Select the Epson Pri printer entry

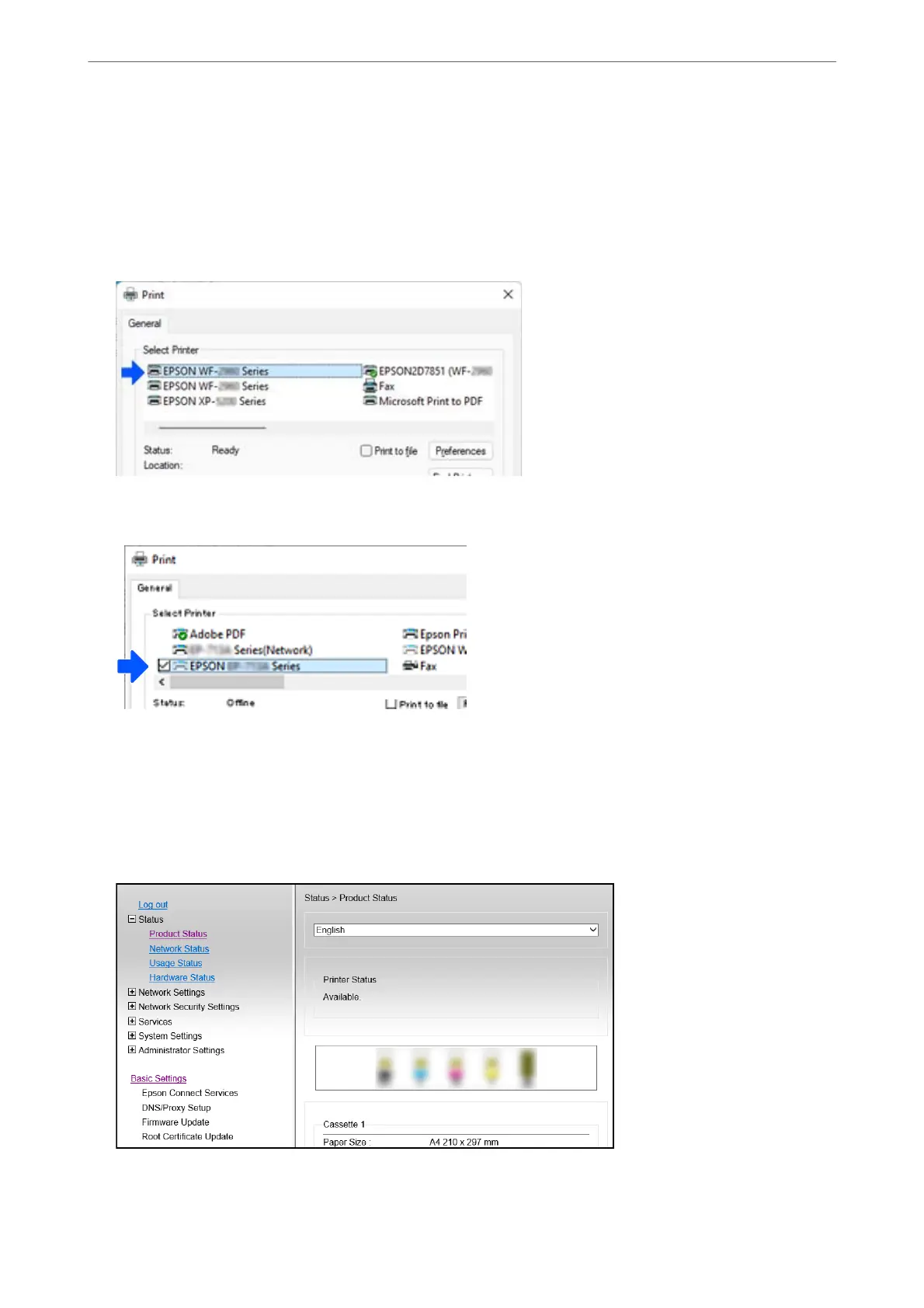[435, 635]
